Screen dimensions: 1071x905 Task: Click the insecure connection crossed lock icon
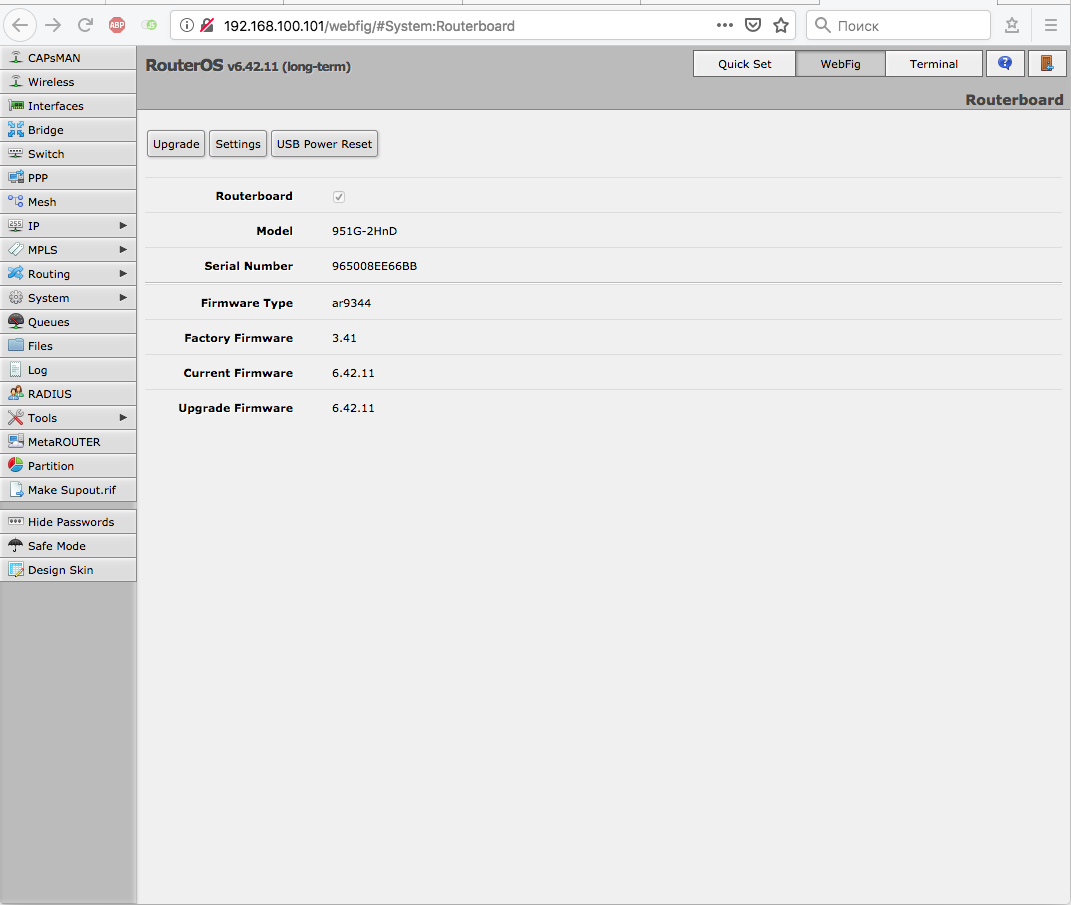click(207, 26)
